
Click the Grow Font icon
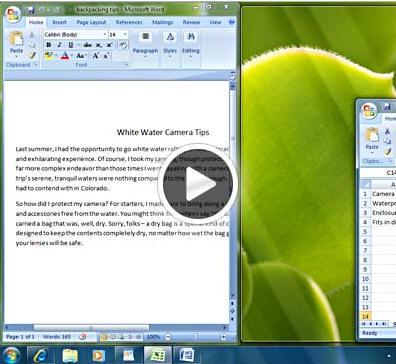(96, 56)
